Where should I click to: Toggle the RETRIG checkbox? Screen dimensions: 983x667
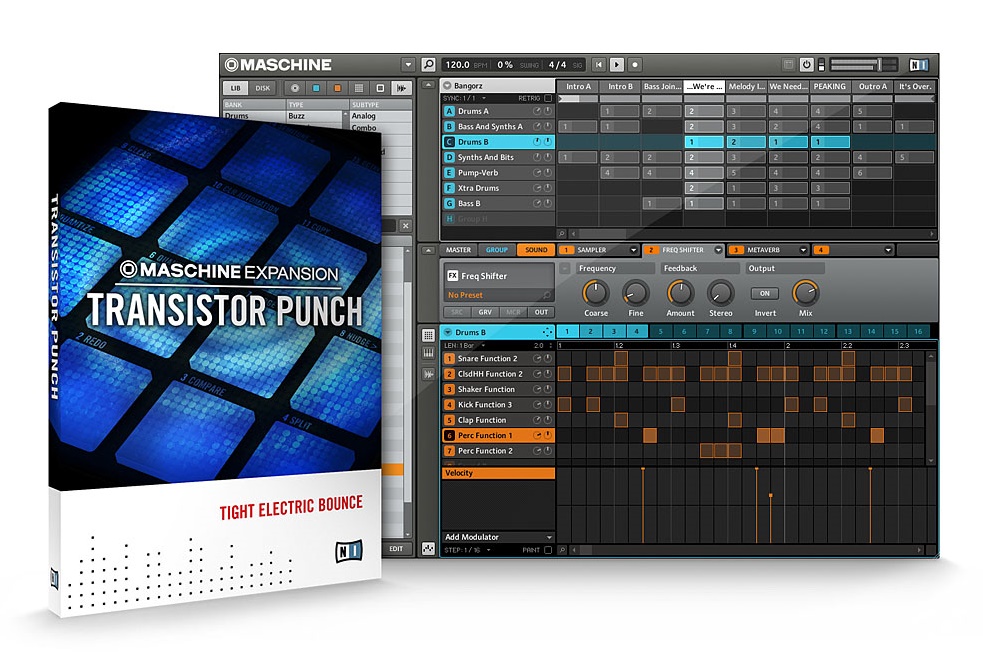(x=548, y=98)
